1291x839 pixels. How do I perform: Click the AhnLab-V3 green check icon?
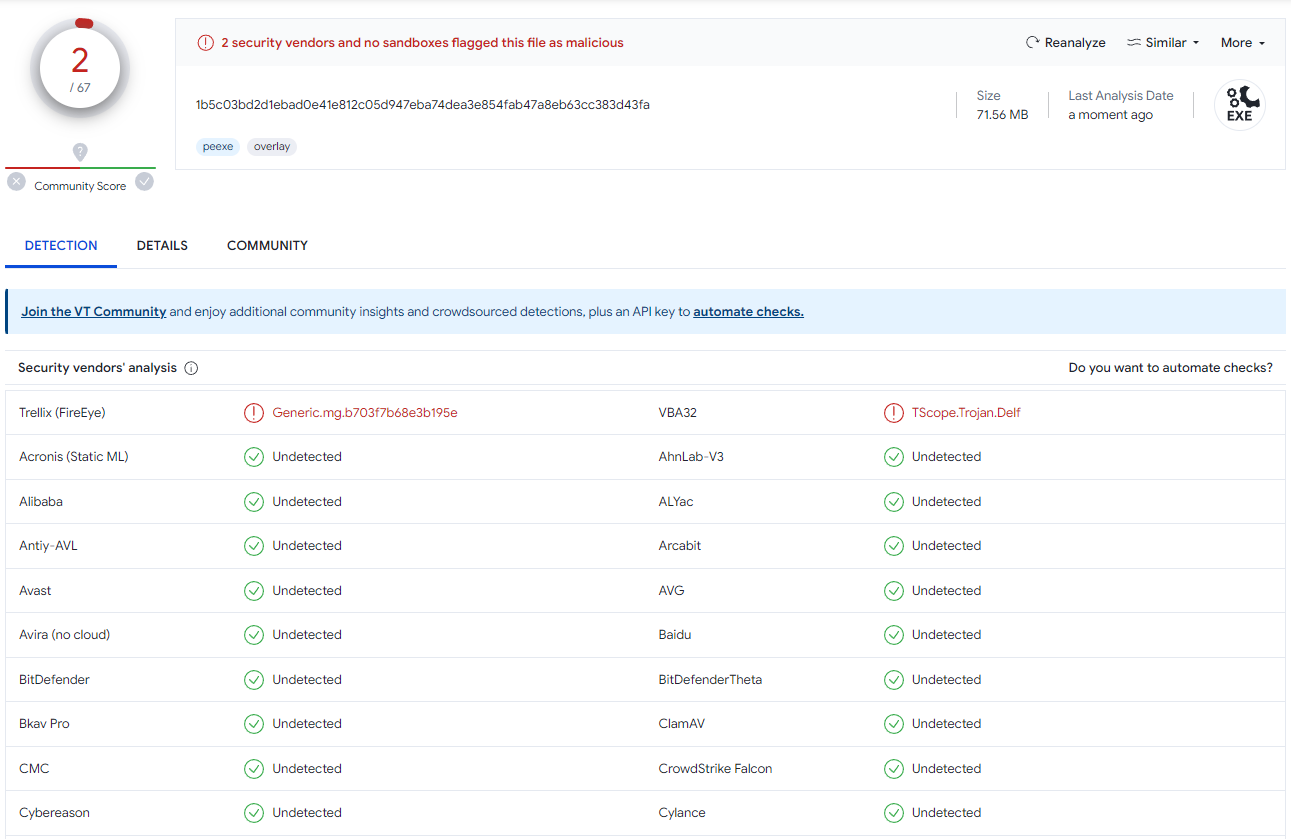[893, 457]
